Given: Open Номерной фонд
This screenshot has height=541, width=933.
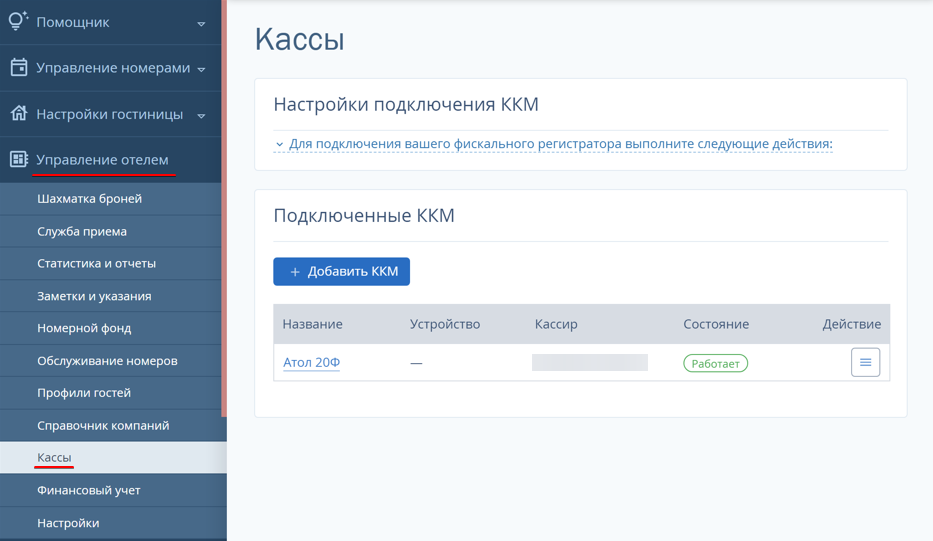Looking at the screenshot, I should click(x=111, y=328).
